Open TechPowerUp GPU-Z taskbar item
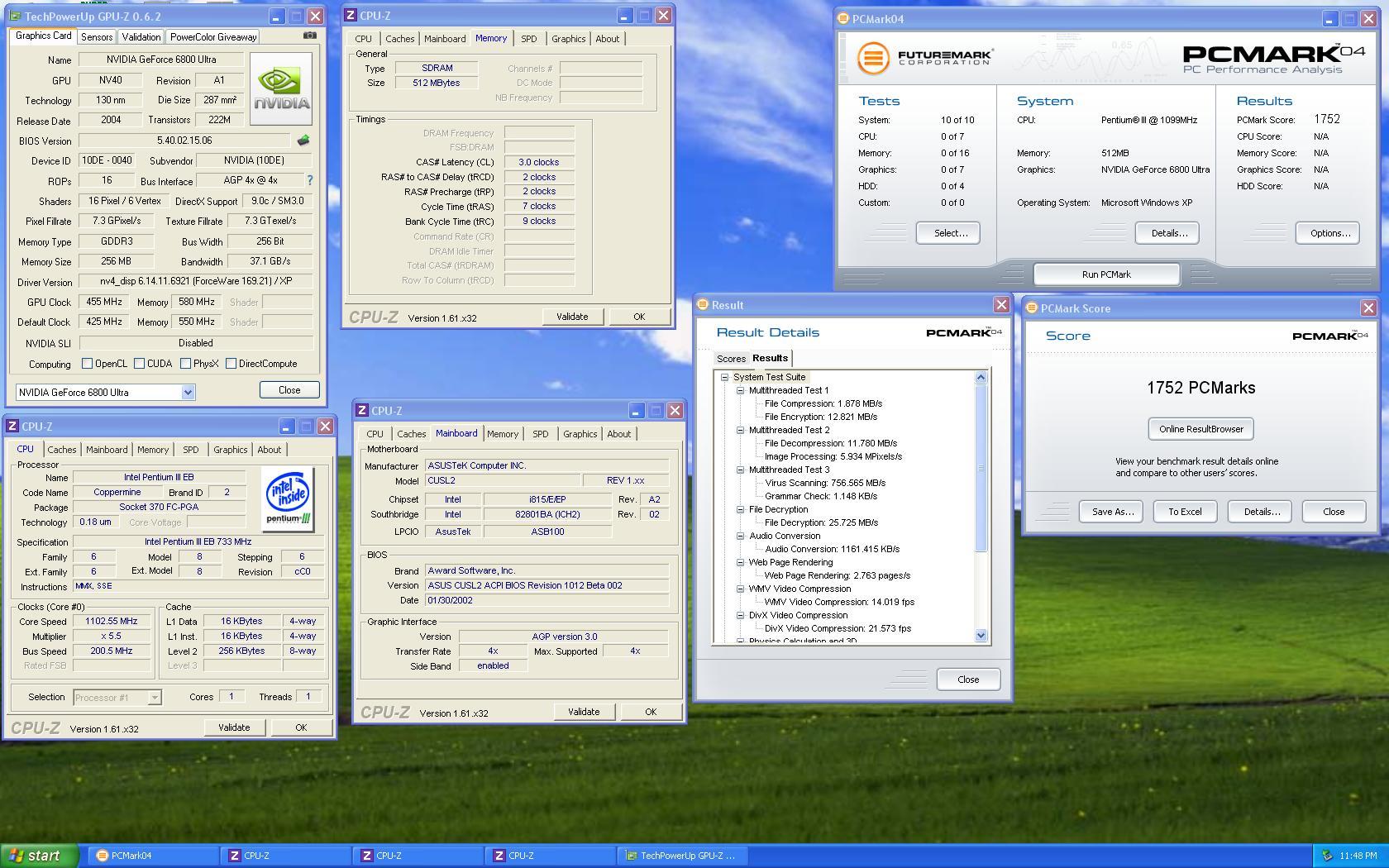Image resolution: width=1389 pixels, height=868 pixels. [683, 856]
